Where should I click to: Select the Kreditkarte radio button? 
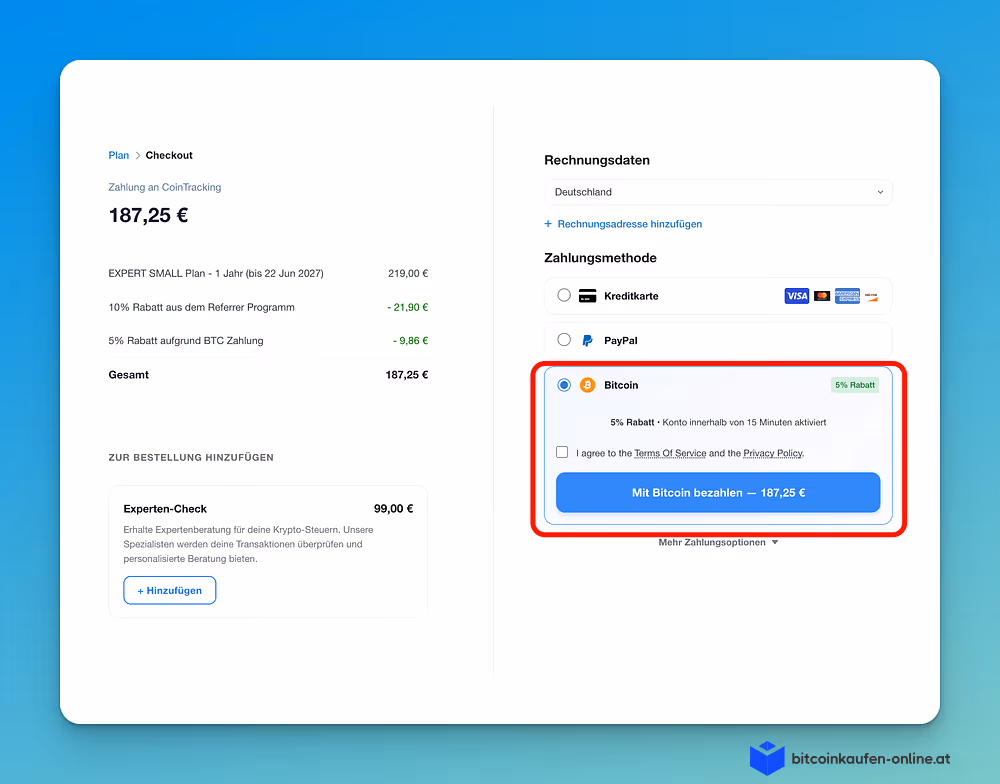point(564,295)
